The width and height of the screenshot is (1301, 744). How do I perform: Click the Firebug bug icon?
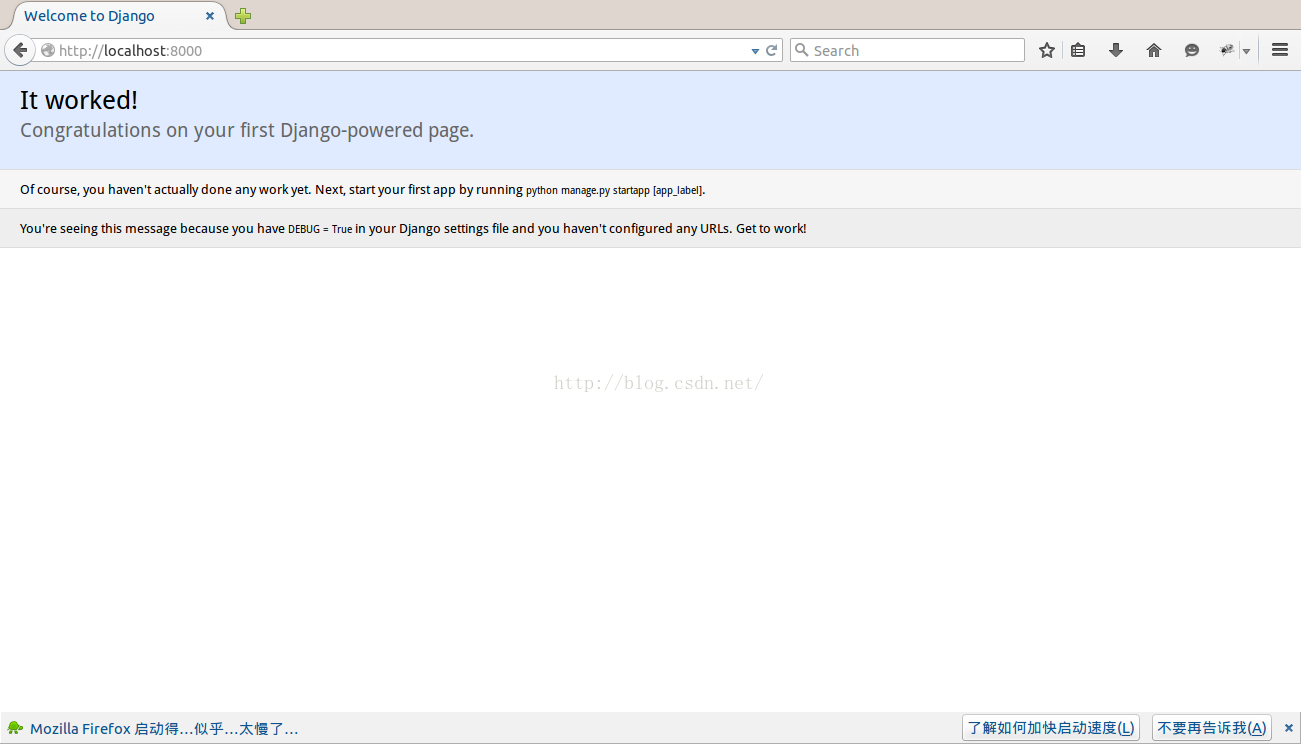(1227, 50)
